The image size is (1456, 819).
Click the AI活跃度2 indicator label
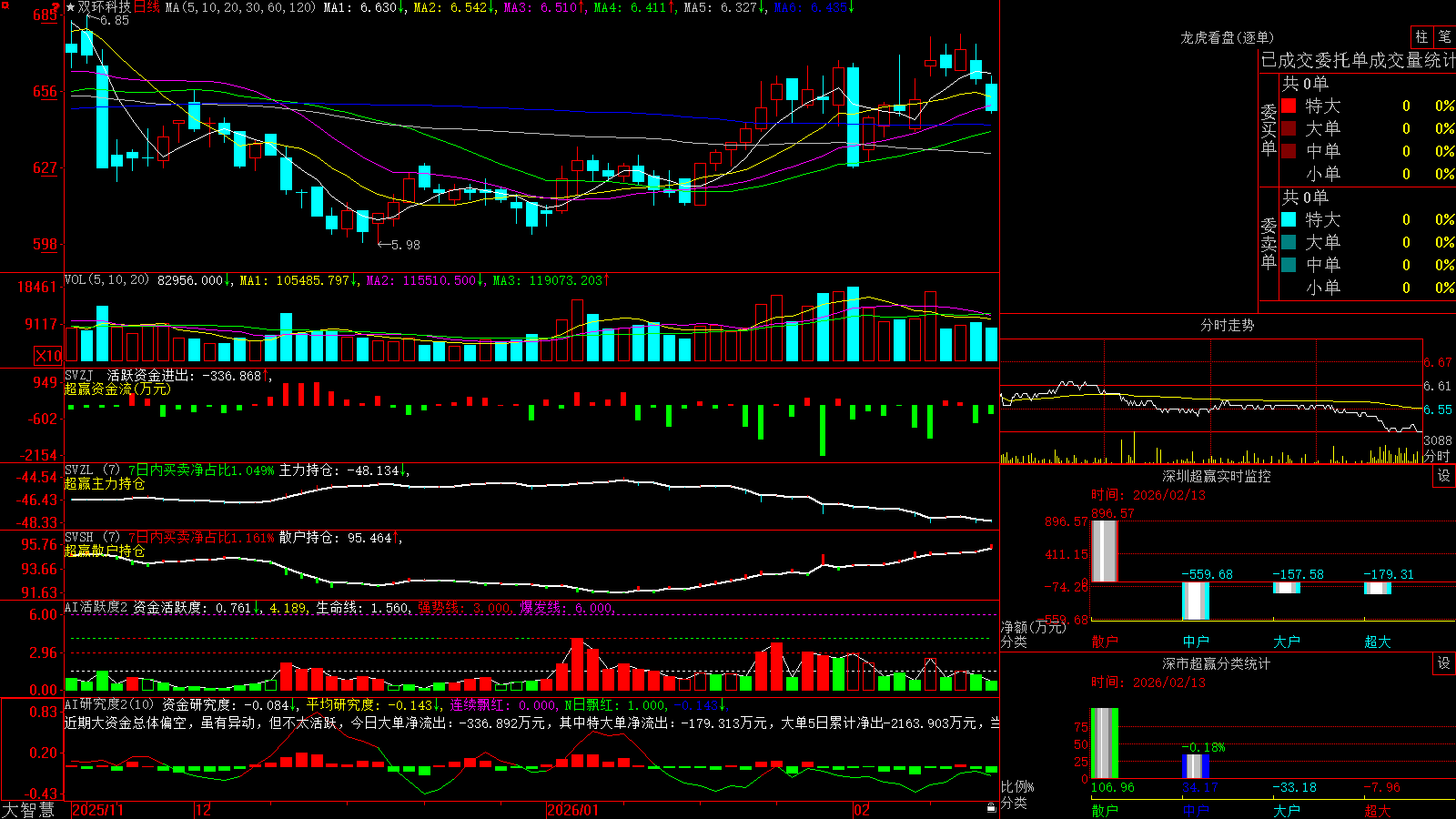pos(96,607)
